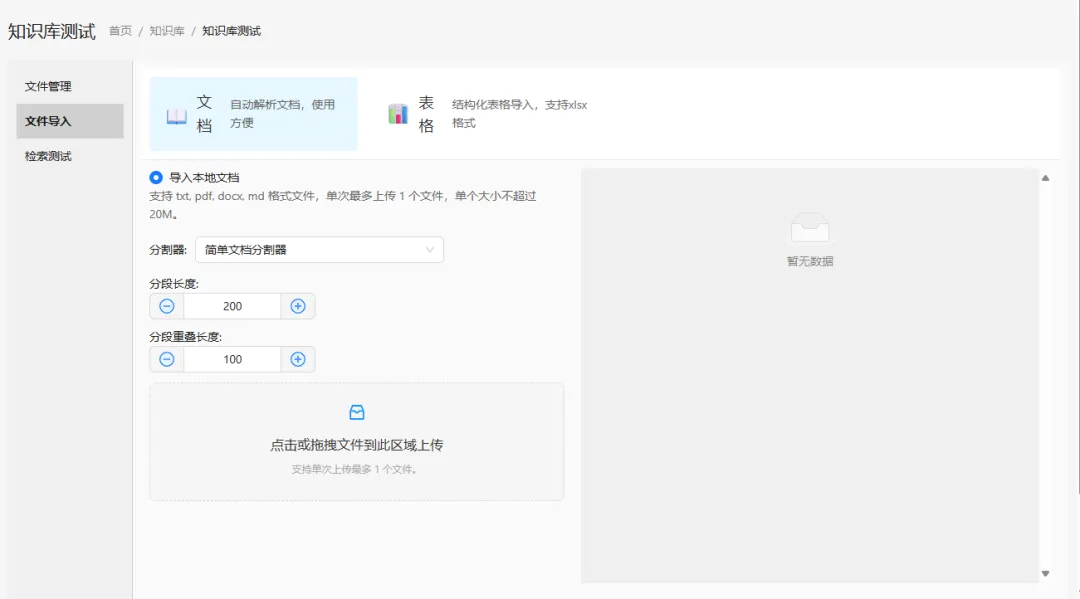Click the table chart icon
The image size is (1080, 599).
[398, 114]
